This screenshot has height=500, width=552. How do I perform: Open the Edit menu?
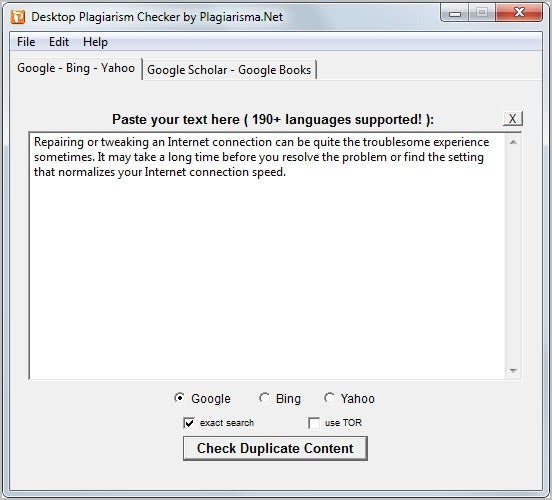(x=59, y=42)
